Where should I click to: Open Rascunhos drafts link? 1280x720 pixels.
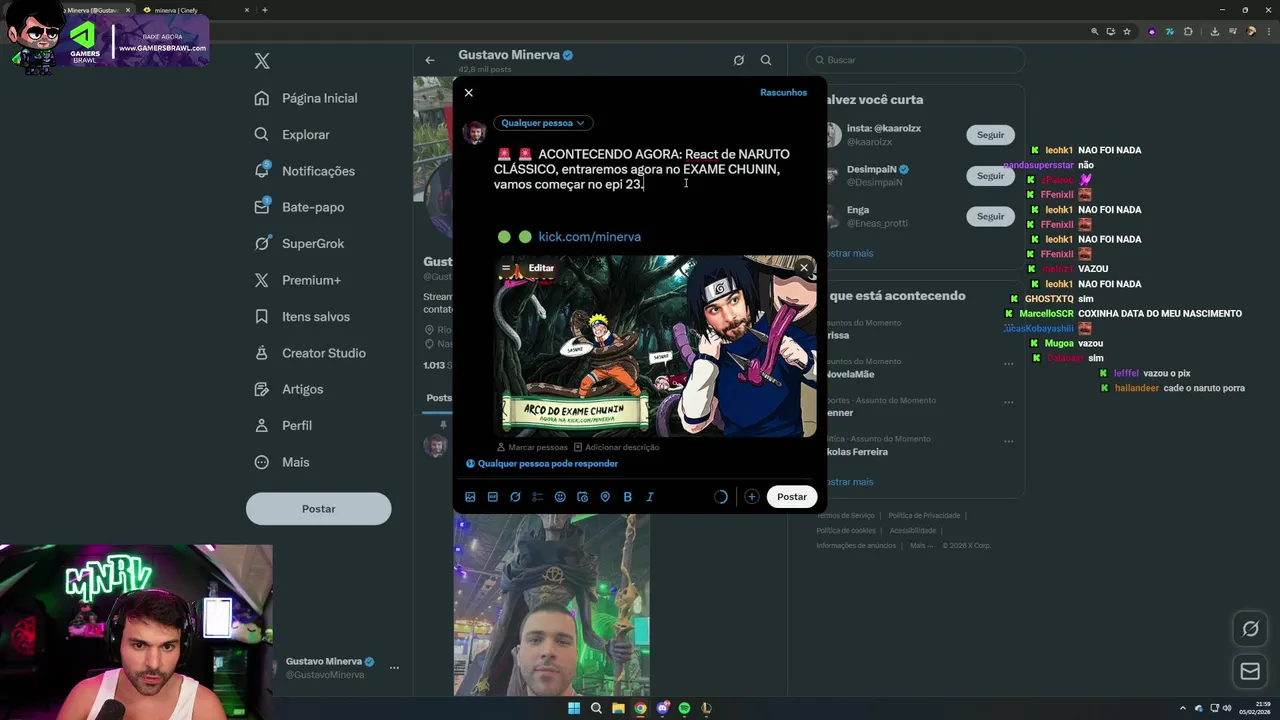(x=783, y=92)
